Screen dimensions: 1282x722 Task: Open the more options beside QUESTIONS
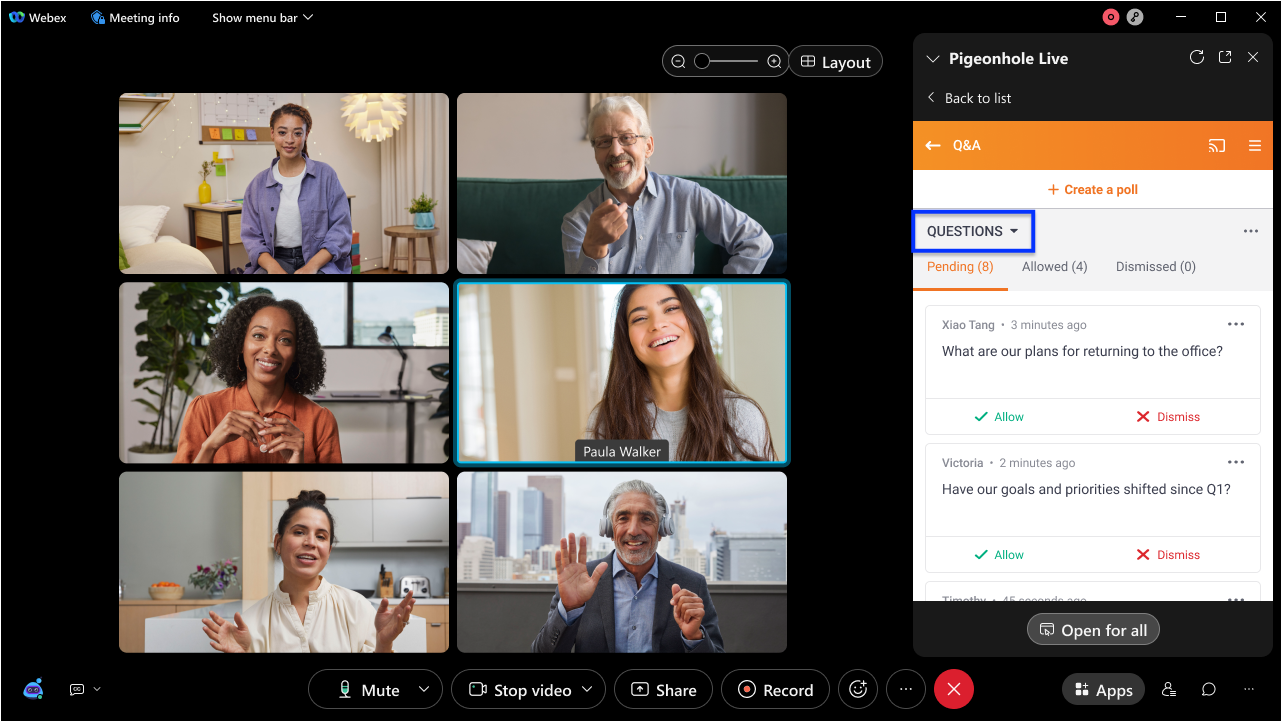click(x=1251, y=231)
